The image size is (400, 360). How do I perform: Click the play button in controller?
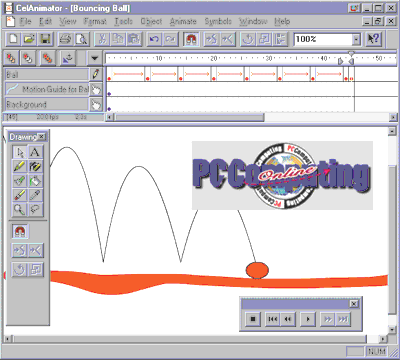click(x=308, y=319)
